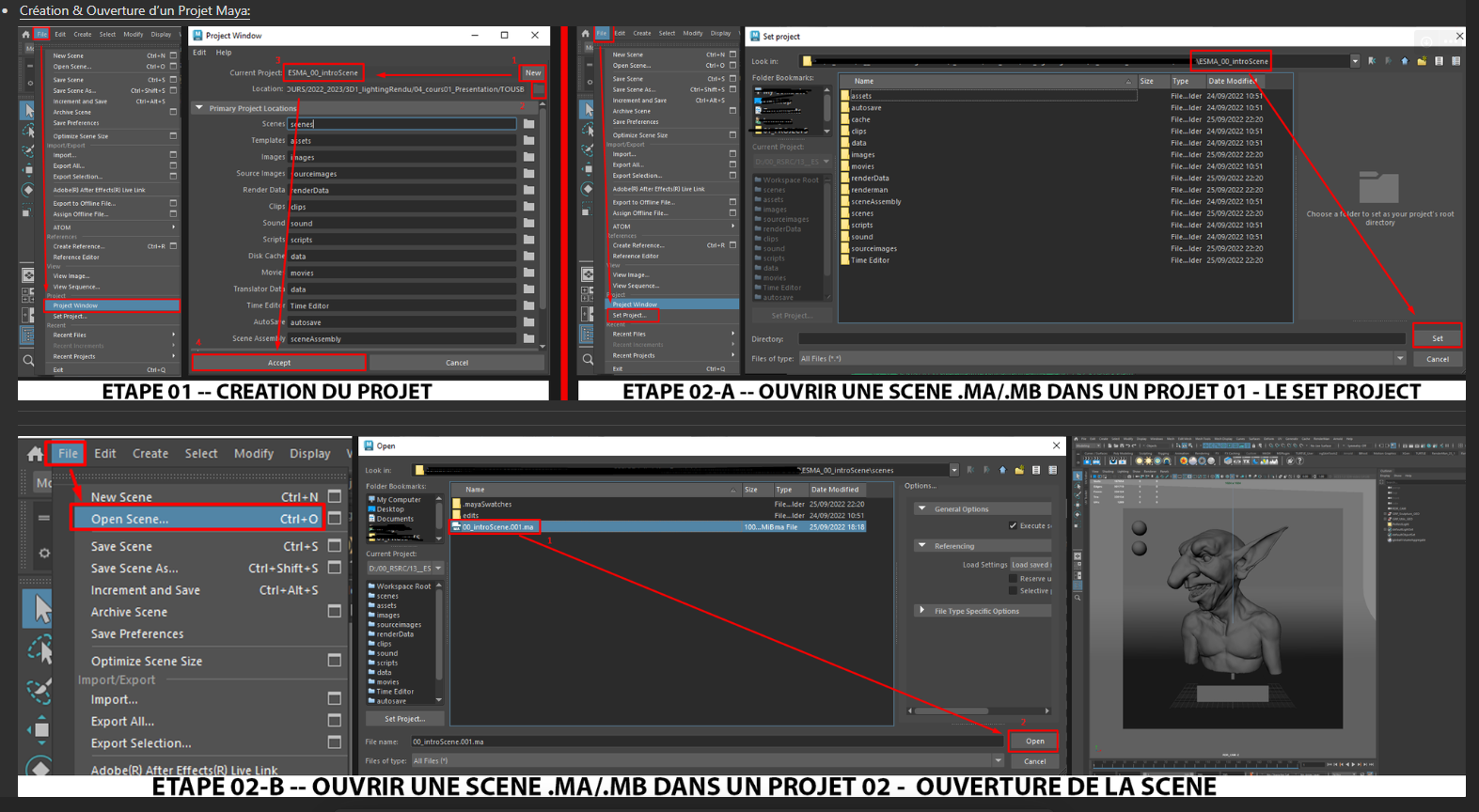Open Files of type dropdown in Open dialog
The width and height of the screenshot is (1479, 812).
click(x=998, y=761)
